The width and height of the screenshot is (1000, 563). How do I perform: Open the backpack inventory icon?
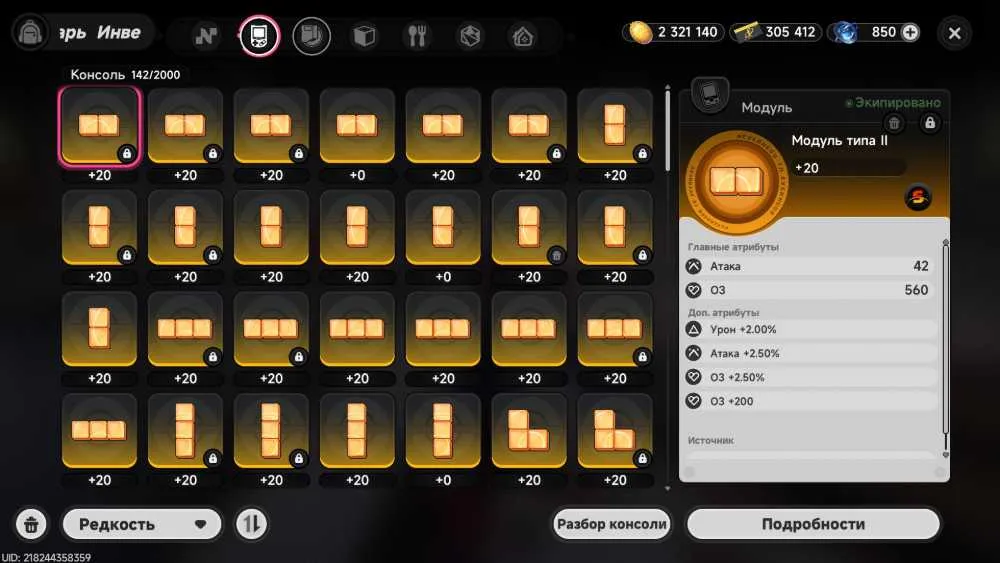[30, 33]
